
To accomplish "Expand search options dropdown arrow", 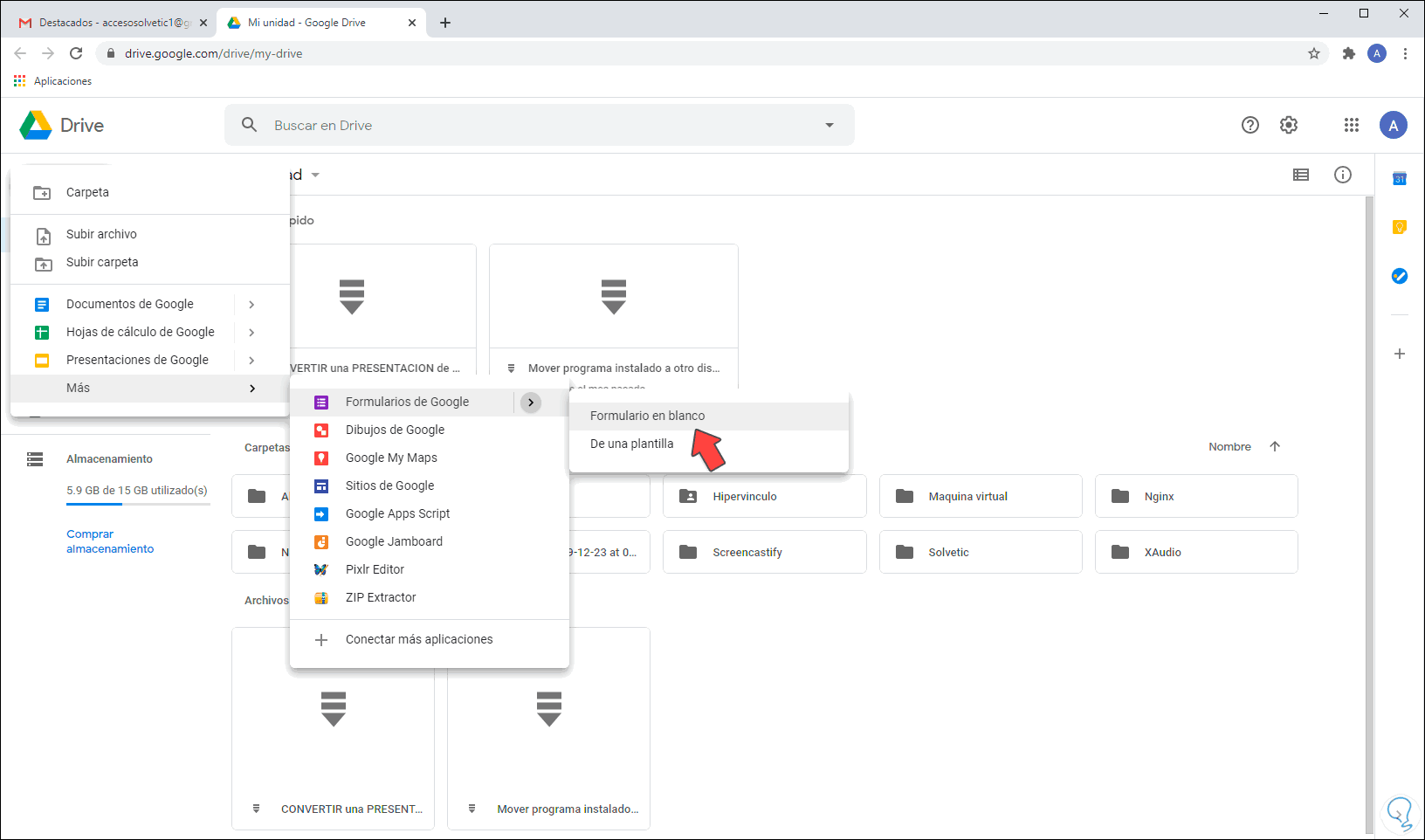I will coord(830,125).
